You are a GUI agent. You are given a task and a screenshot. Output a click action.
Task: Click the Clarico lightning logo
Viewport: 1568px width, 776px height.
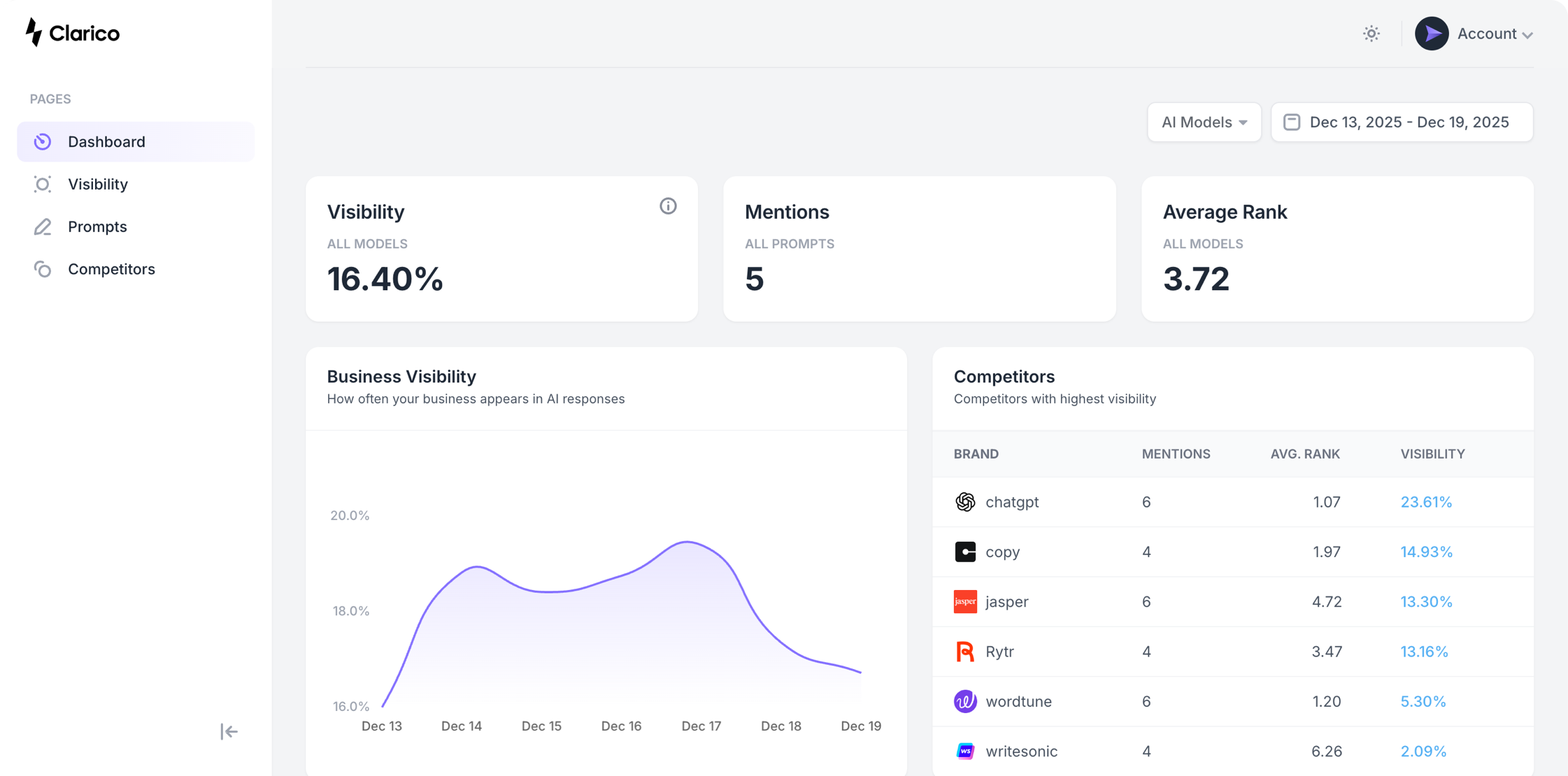click(x=34, y=32)
